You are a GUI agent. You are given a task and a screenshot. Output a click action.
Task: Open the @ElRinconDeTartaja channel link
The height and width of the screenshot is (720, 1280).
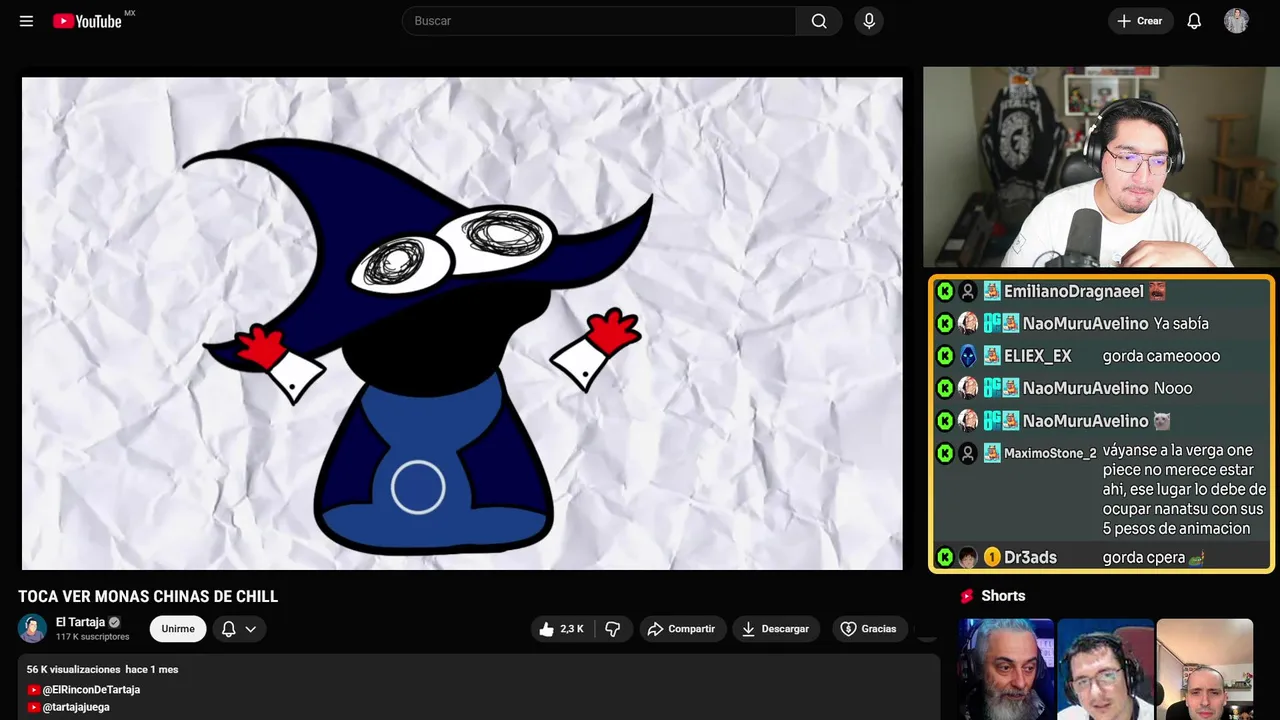91,690
